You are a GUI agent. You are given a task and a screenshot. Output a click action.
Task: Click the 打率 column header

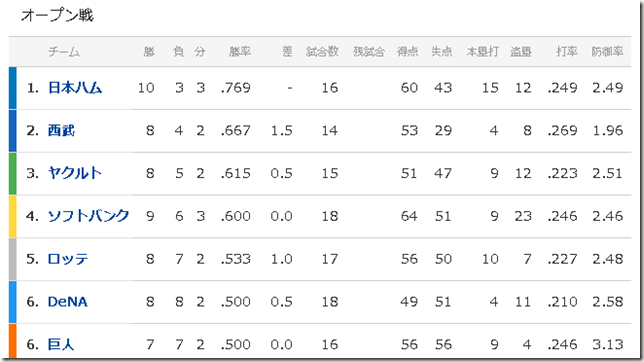567,51
